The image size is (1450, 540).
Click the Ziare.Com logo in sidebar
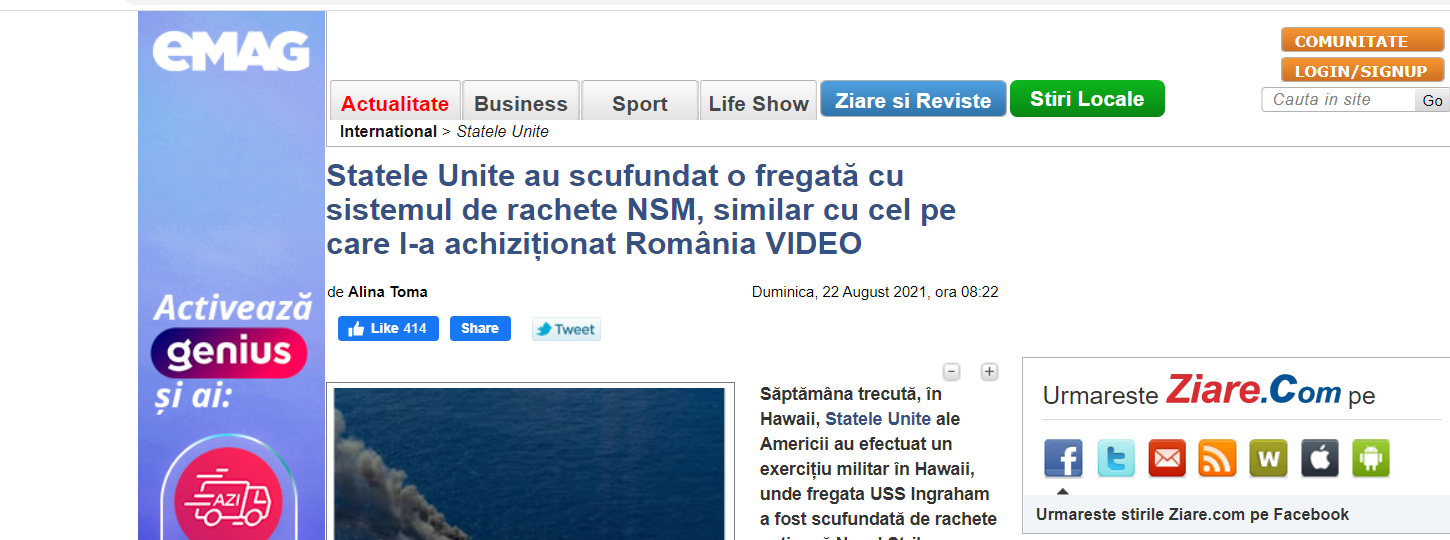tap(1254, 391)
